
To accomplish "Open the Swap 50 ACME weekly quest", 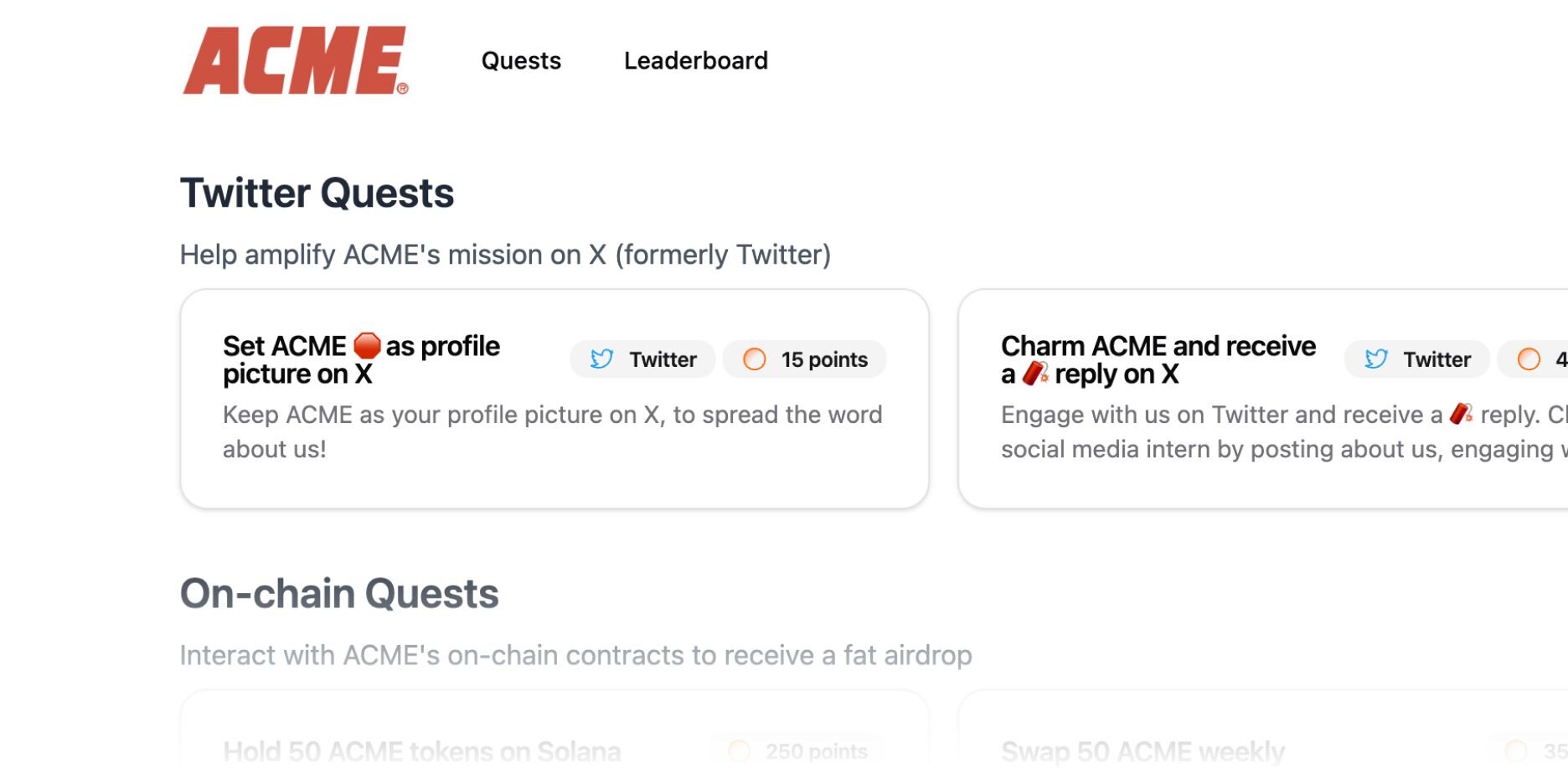I will pos(1142,751).
